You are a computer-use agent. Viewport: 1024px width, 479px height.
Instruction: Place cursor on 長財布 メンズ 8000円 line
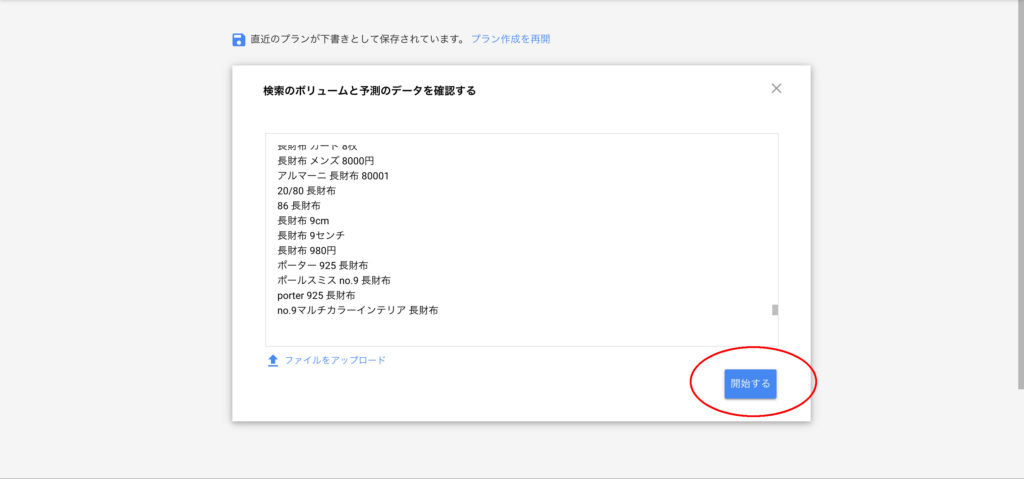[325, 161]
